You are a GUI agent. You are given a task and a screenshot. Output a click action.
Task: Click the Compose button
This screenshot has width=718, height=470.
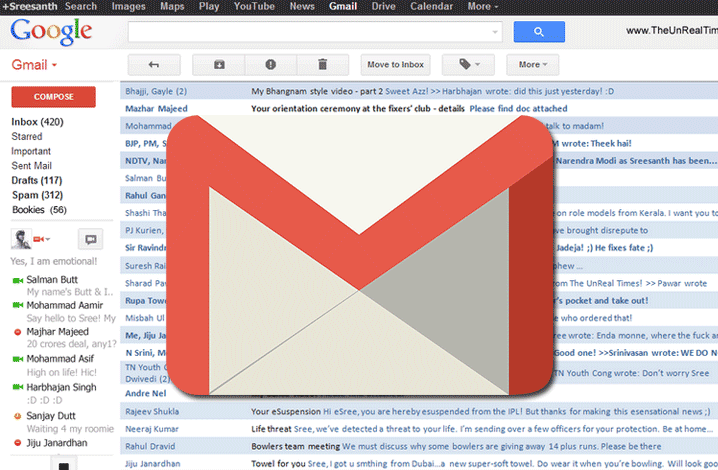(x=54, y=97)
